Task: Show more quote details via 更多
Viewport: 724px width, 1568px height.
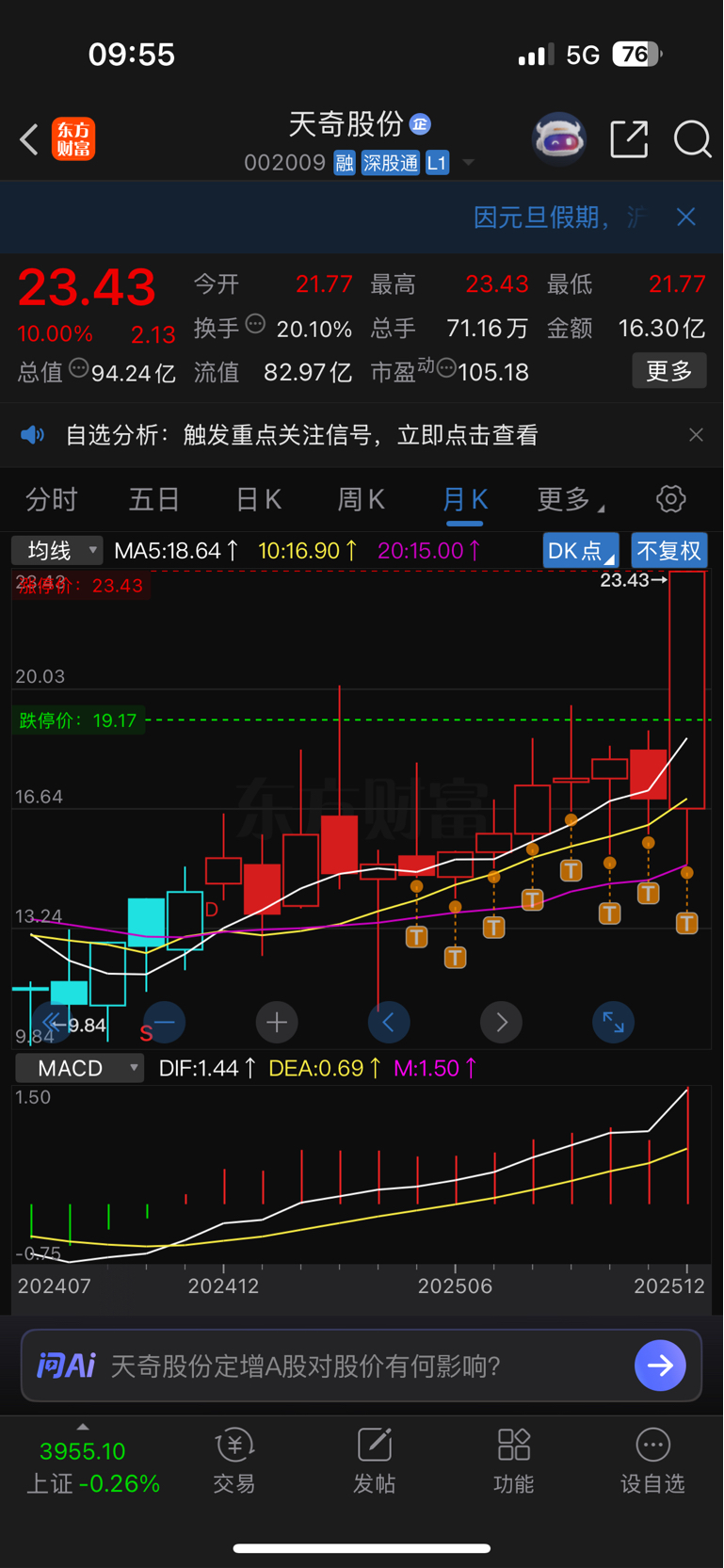Action: (x=669, y=371)
